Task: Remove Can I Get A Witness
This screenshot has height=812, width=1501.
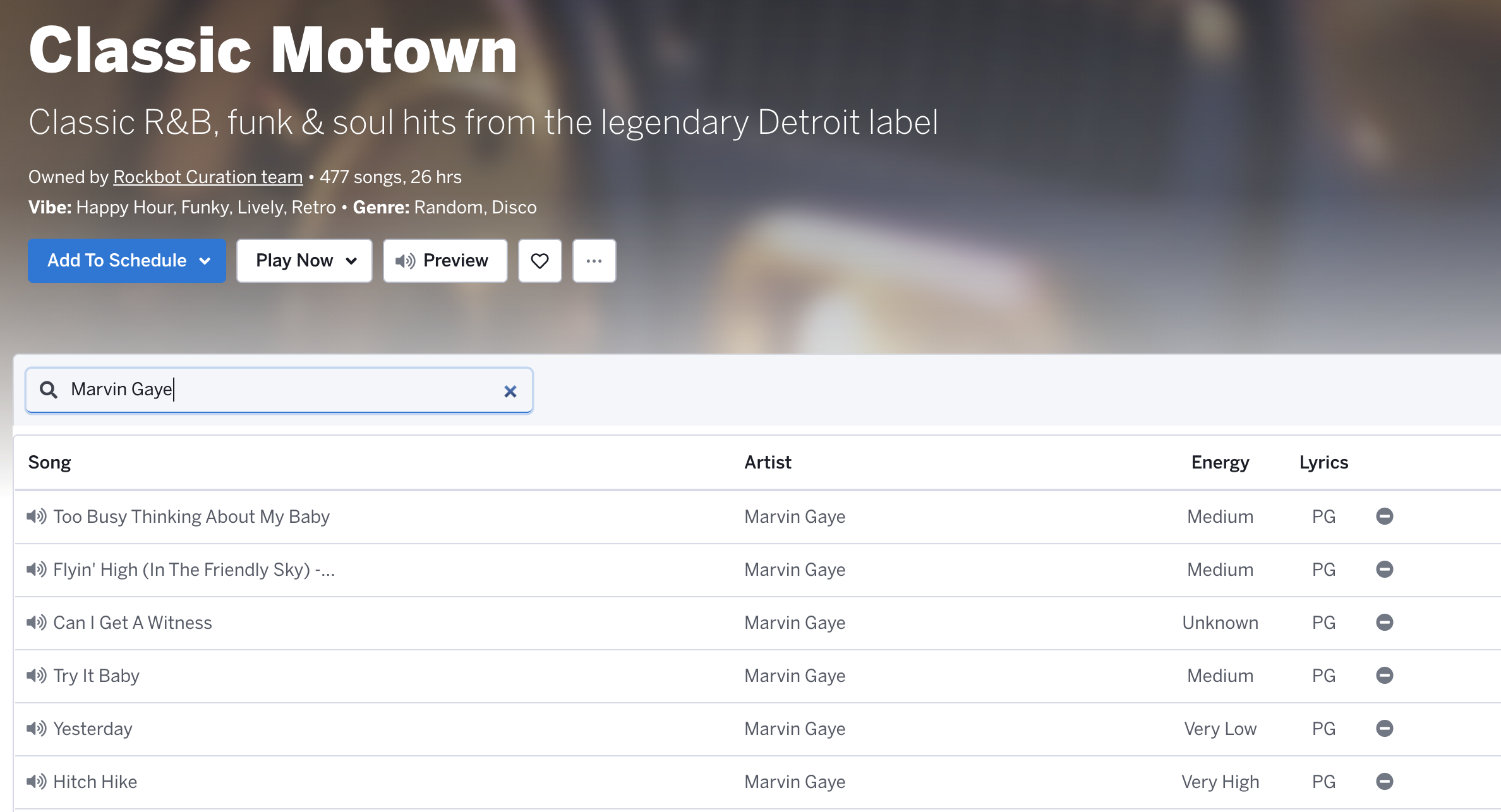Action: coord(1384,623)
